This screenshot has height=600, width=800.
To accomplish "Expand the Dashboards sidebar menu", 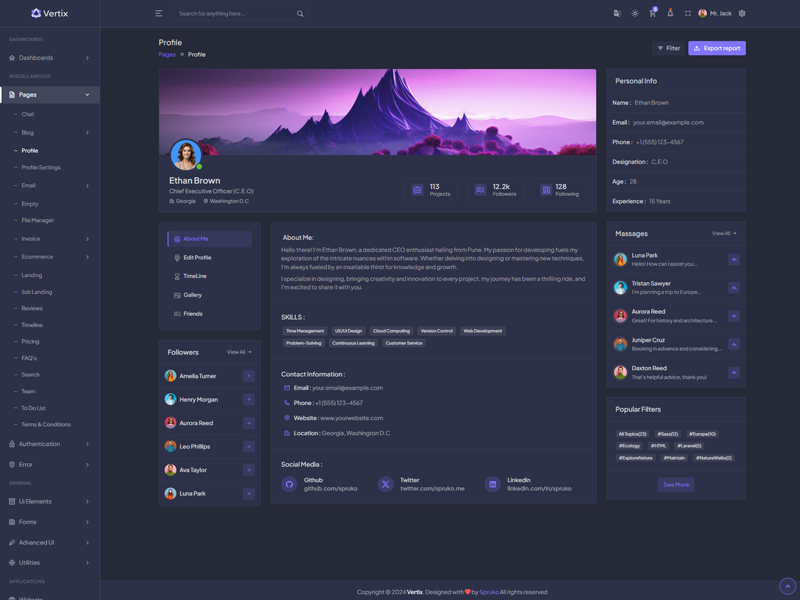I will click(50, 58).
